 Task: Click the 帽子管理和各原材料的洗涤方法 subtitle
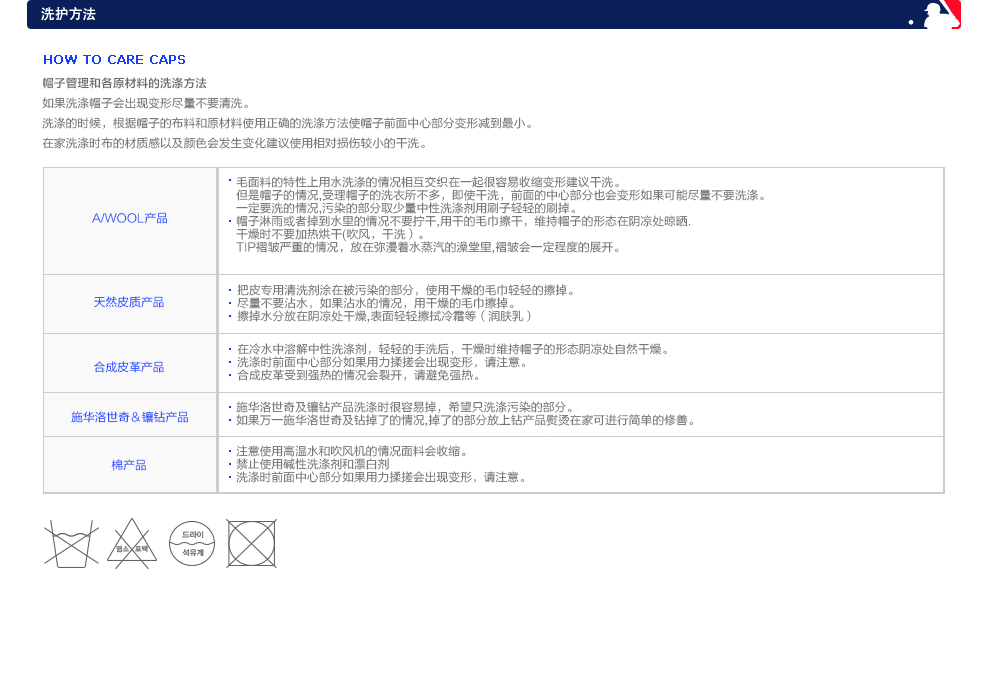pyautogui.click(x=124, y=83)
